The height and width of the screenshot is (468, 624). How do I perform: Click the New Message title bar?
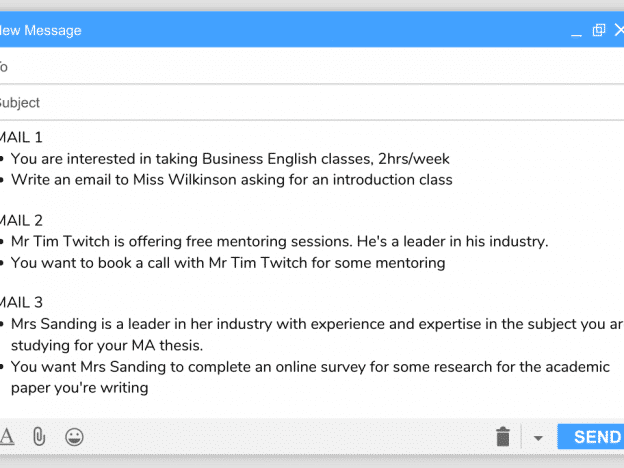coord(312,30)
